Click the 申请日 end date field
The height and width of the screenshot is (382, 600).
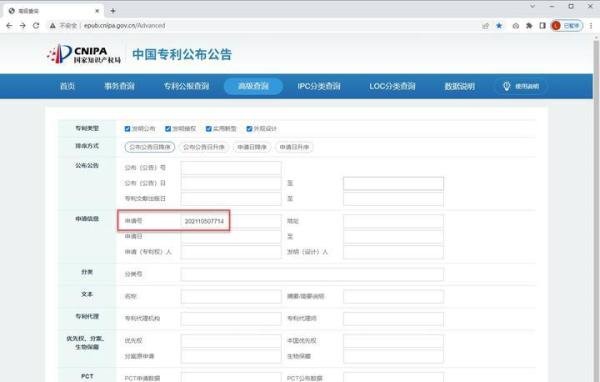(393, 237)
